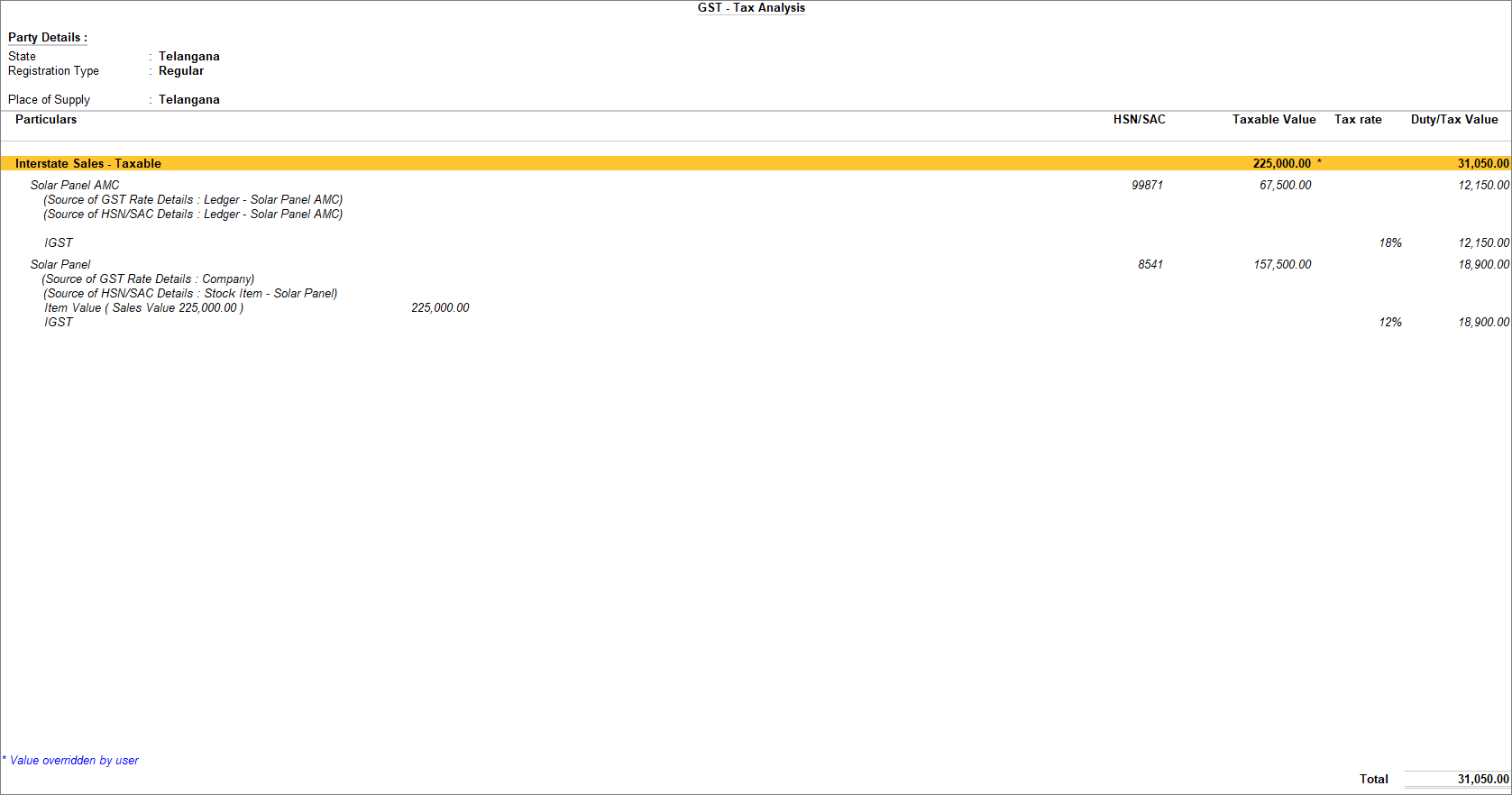Click HSN code 8541
Screen dimensions: 1512x795
pos(1150,264)
